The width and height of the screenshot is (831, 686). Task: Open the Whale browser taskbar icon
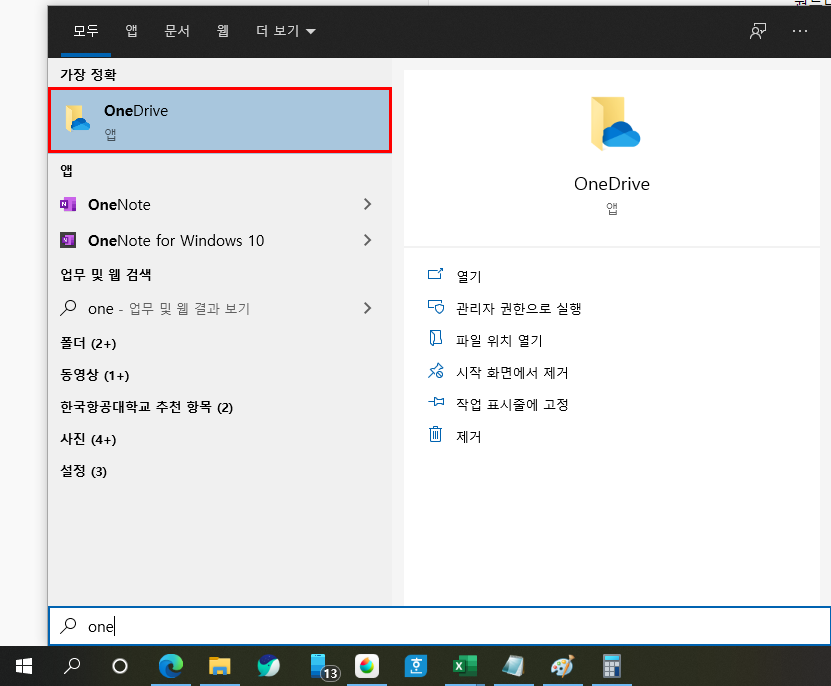pyautogui.click(x=268, y=666)
